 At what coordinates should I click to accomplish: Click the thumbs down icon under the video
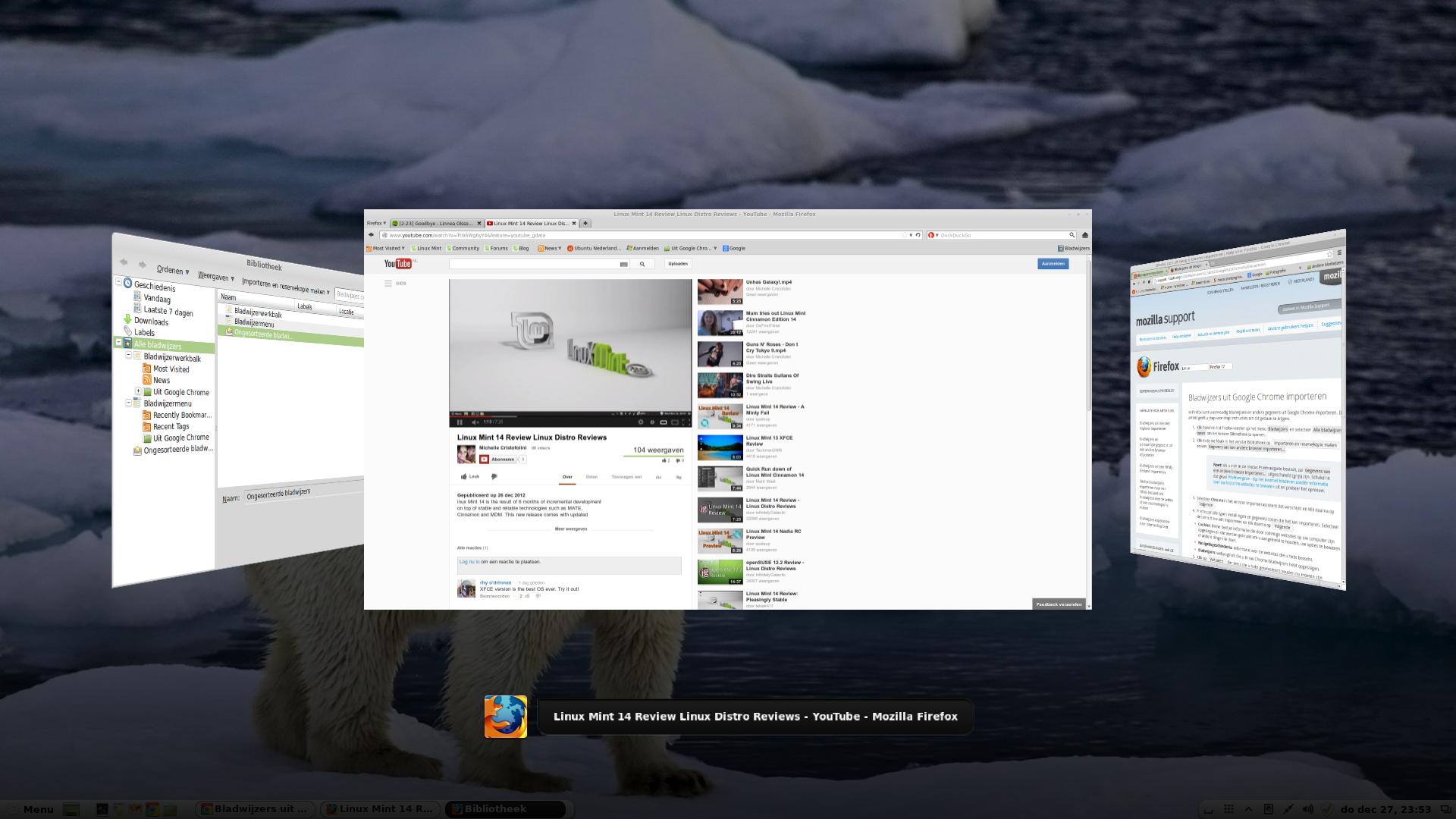pyautogui.click(x=494, y=477)
